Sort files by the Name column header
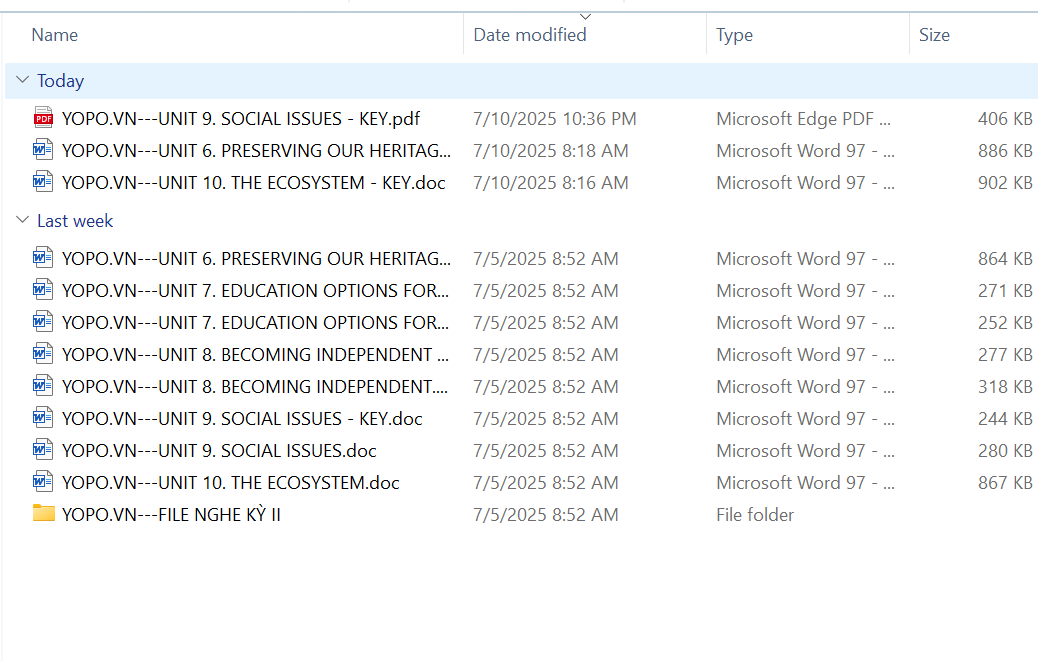 click(x=55, y=35)
